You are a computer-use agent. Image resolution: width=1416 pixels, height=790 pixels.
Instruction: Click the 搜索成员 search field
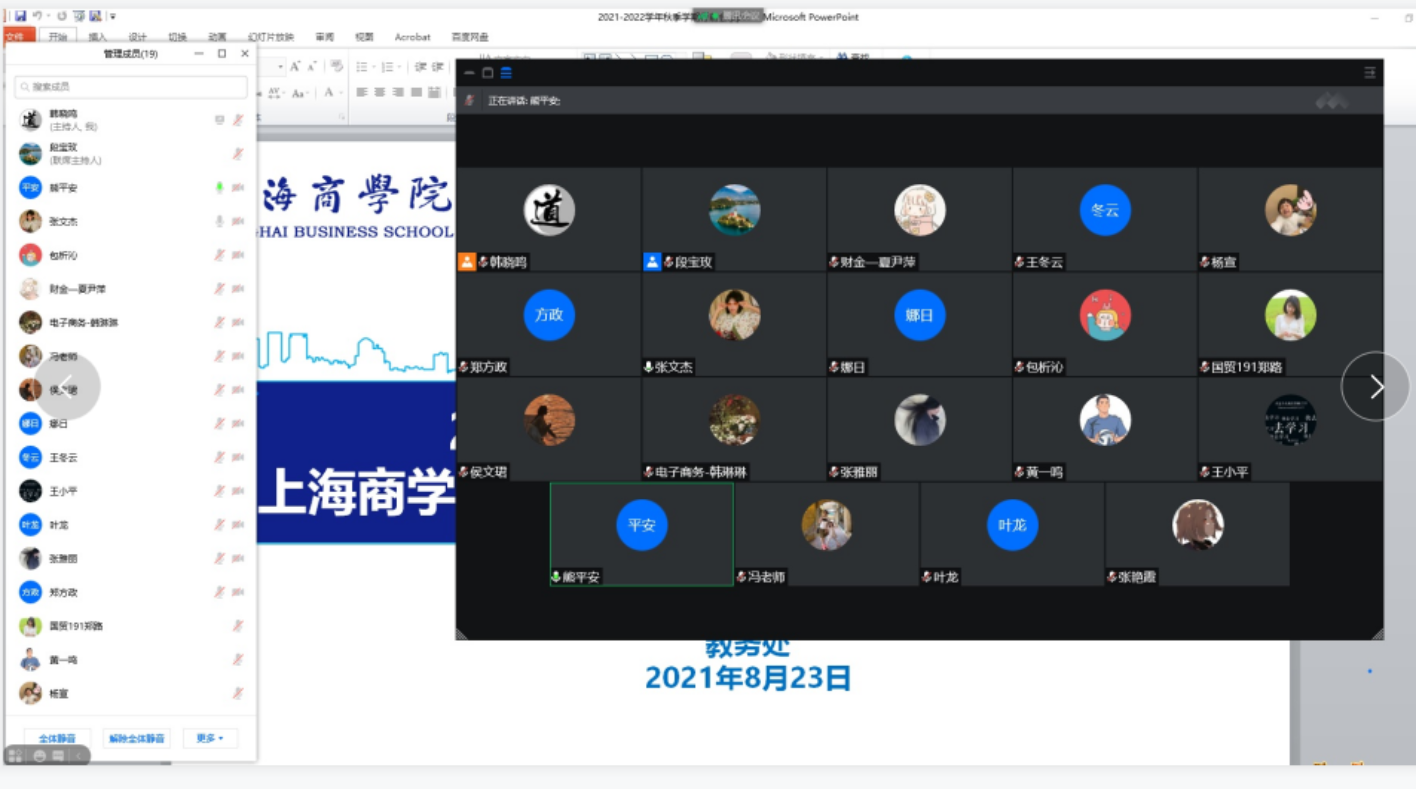[131, 87]
